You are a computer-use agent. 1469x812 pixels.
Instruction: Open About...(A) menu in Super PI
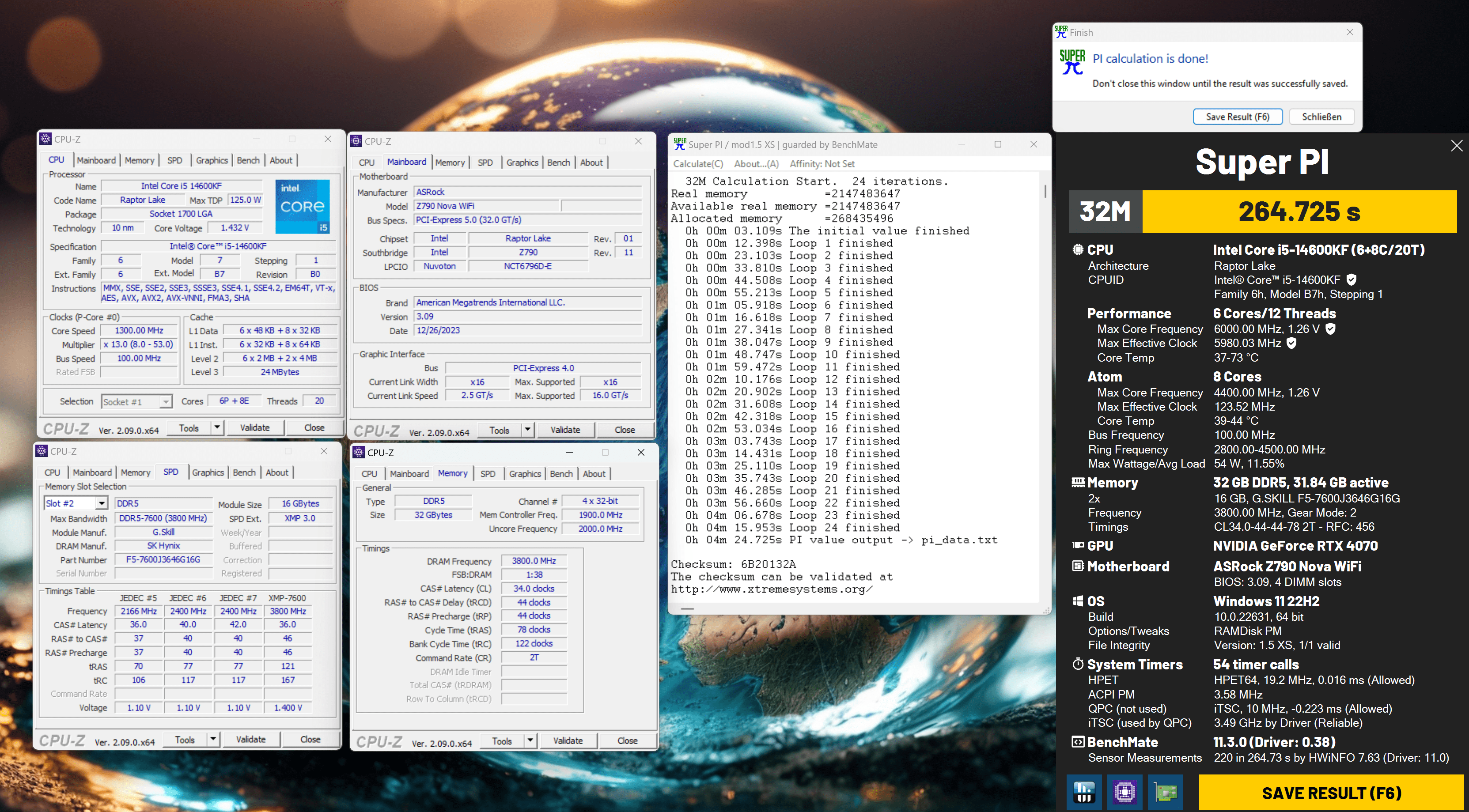tap(756, 164)
